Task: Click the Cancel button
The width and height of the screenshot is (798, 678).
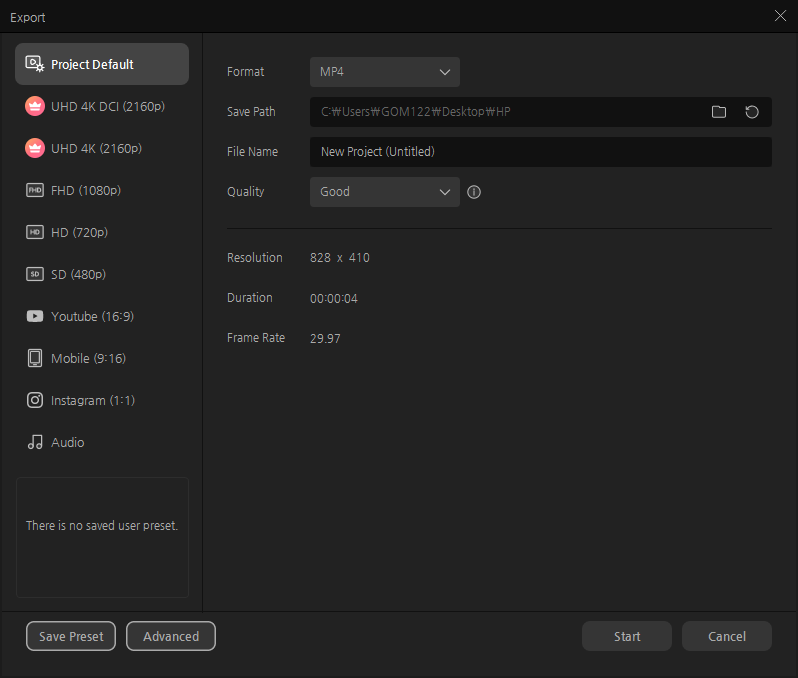Action: (x=726, y=636)
